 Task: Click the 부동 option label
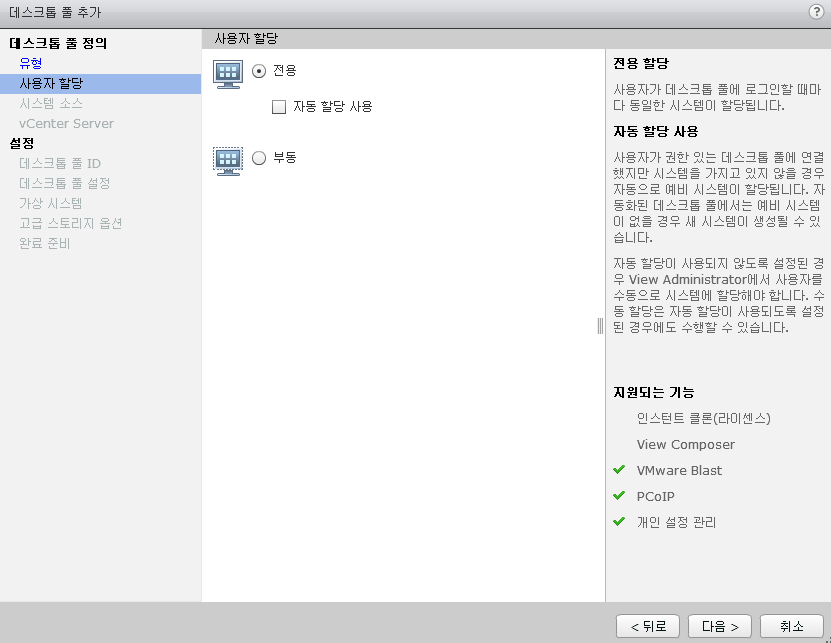(285, 157)
